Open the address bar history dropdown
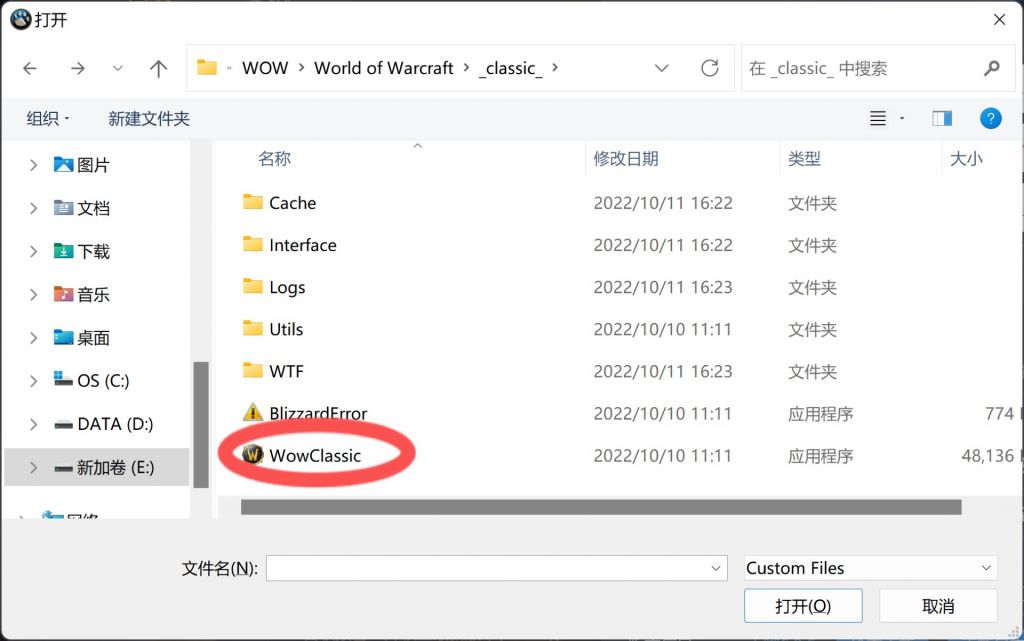 point(662,68)
